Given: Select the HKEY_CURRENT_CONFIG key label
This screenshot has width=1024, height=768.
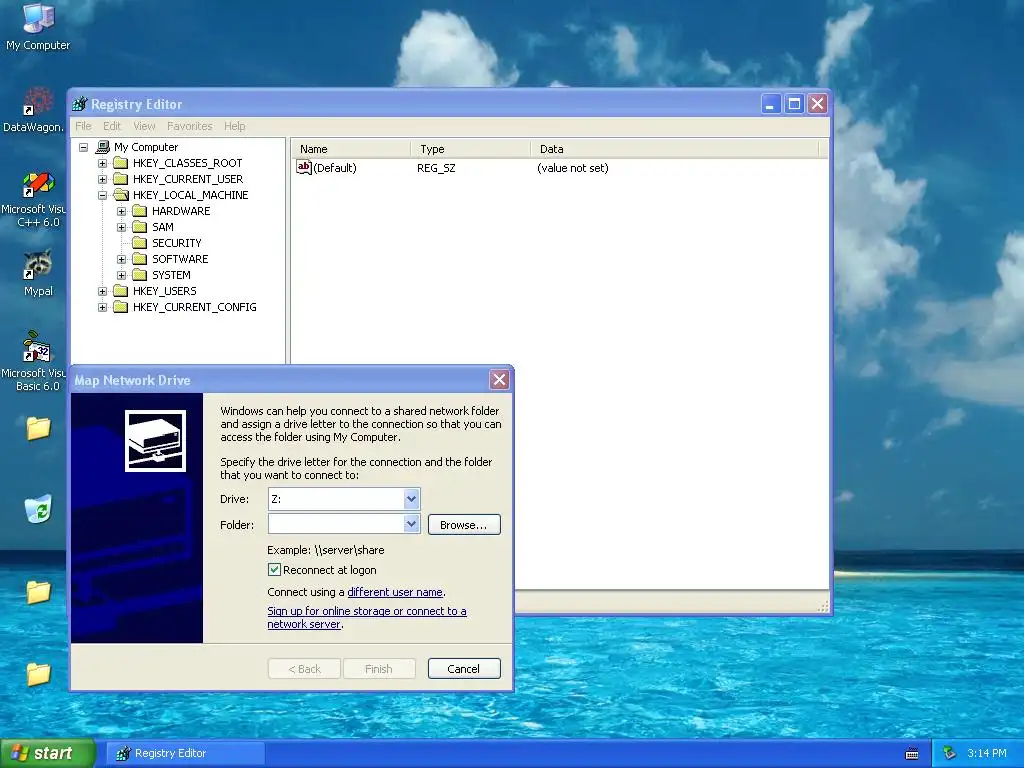Looking at the screenshot, I should (x=195, y=307).
